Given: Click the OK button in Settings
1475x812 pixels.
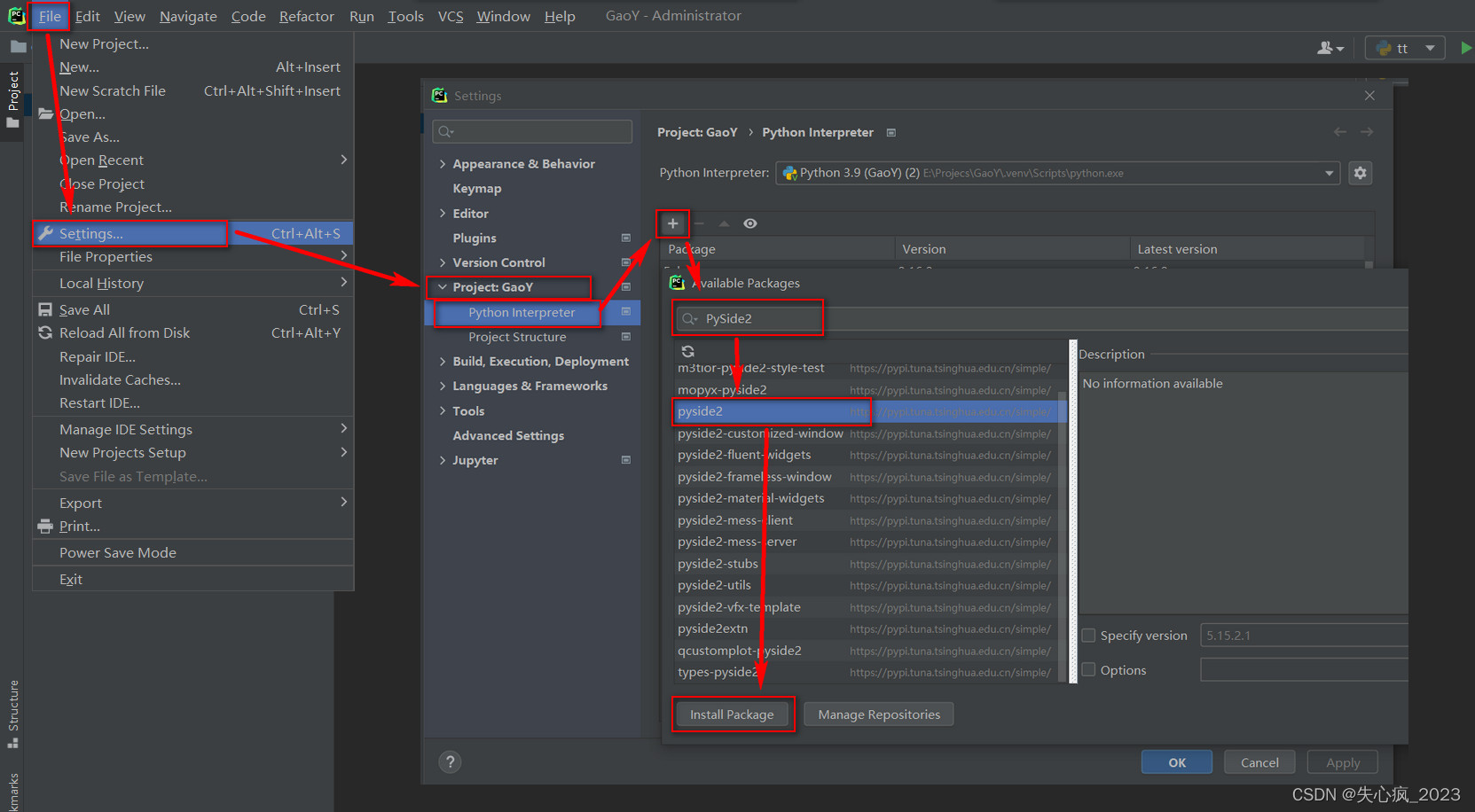Looking at the screenshot, I should pyautogui.click(x=1177, y=762).
